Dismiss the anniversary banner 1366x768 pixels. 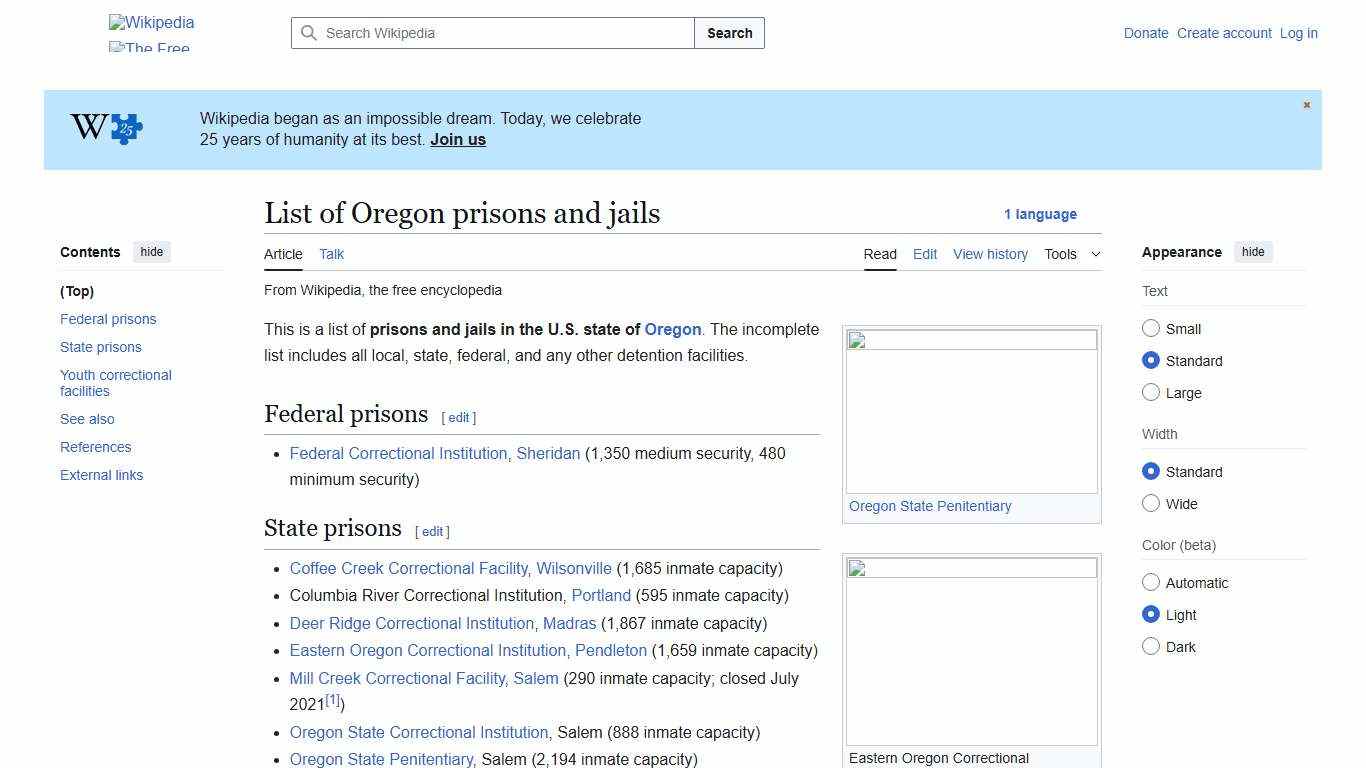pos(1306,104)
